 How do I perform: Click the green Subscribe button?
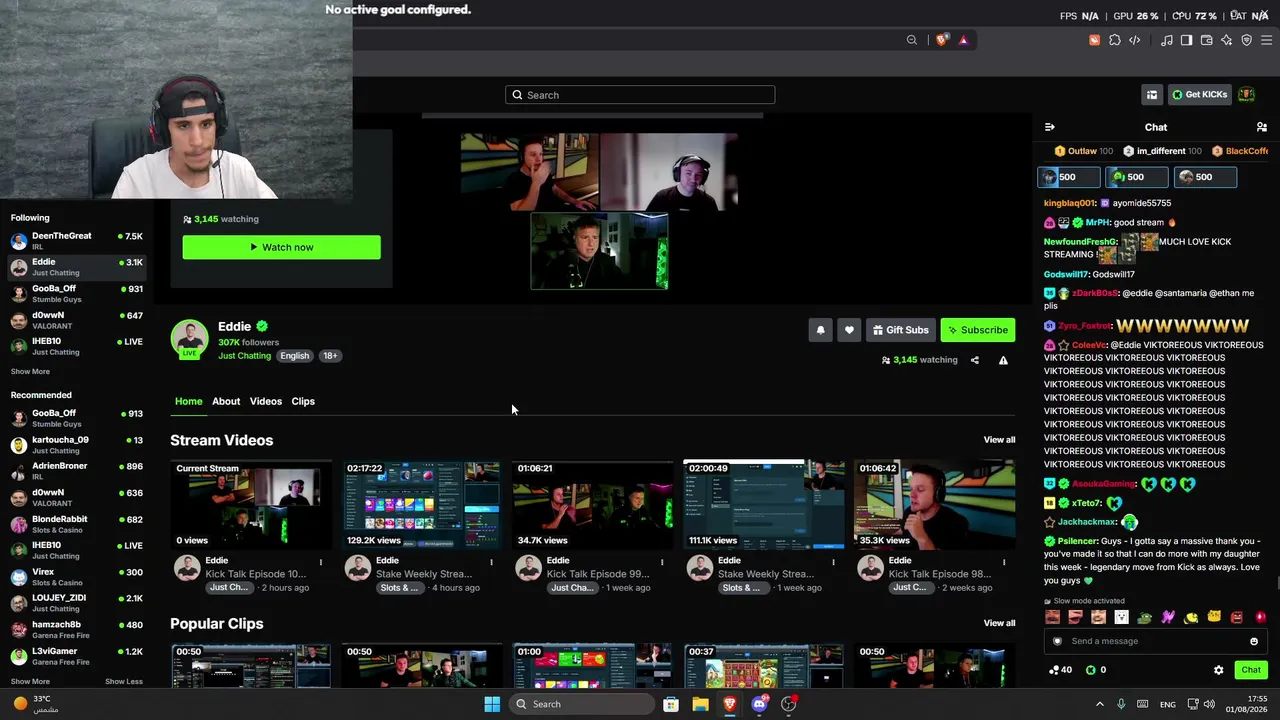coord(978,330)
